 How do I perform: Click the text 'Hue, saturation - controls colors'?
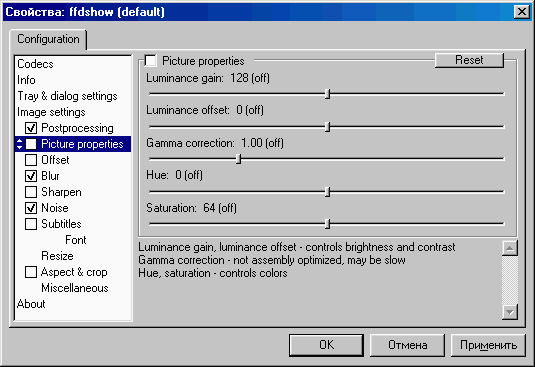[x=213, y=273]
